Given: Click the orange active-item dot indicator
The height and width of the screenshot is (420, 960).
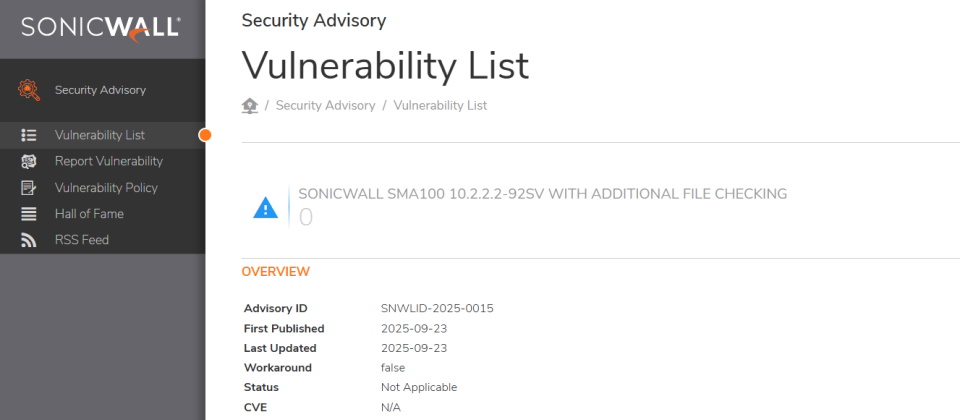Looking at the screenshot, I should click(205, 135).
